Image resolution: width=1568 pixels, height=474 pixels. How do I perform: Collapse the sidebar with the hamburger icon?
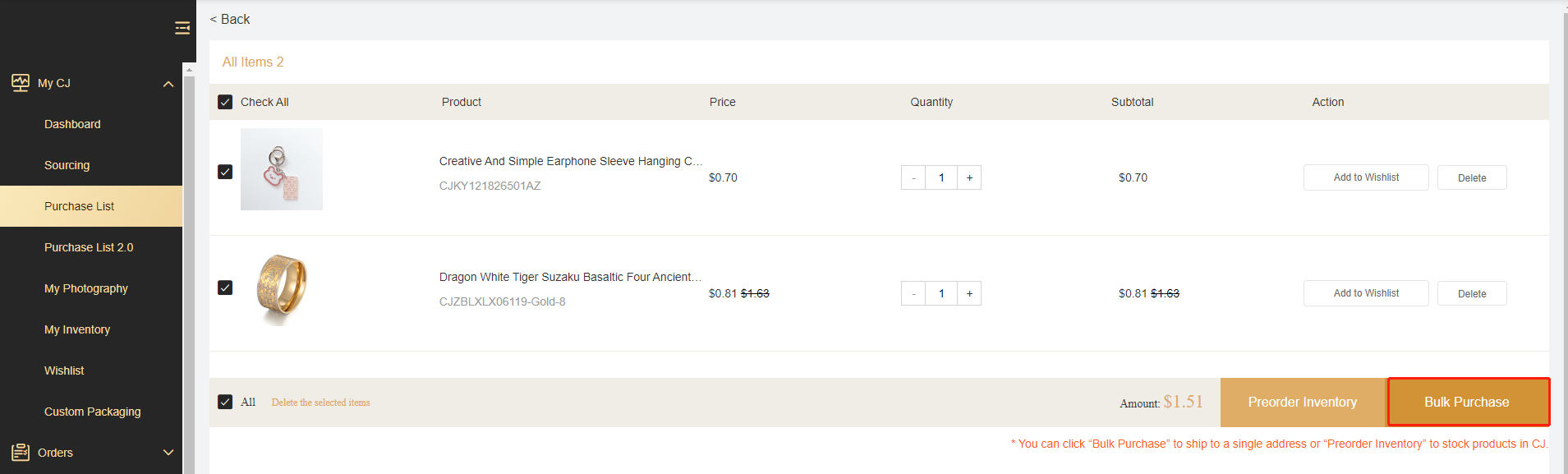[182, 29]
